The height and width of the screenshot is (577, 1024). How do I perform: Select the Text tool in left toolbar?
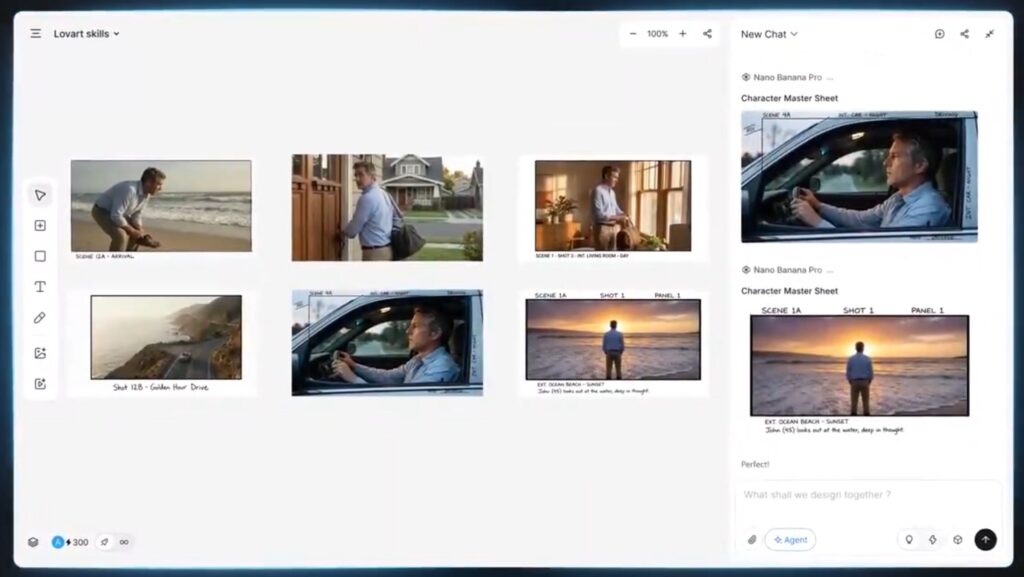click(40, 287)
